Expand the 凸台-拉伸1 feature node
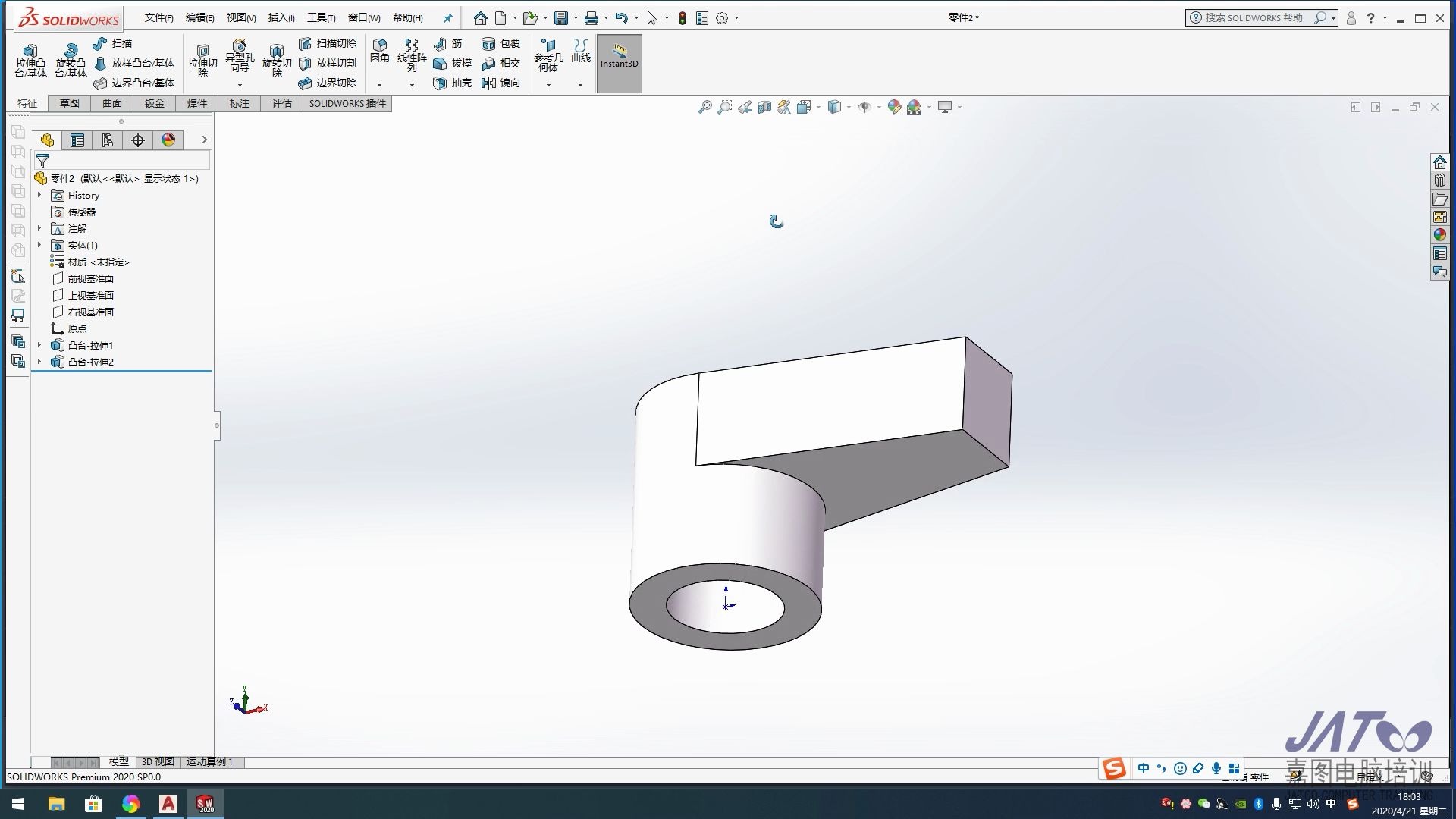This screenshot has width=1456, height=819. click(39, 345)
